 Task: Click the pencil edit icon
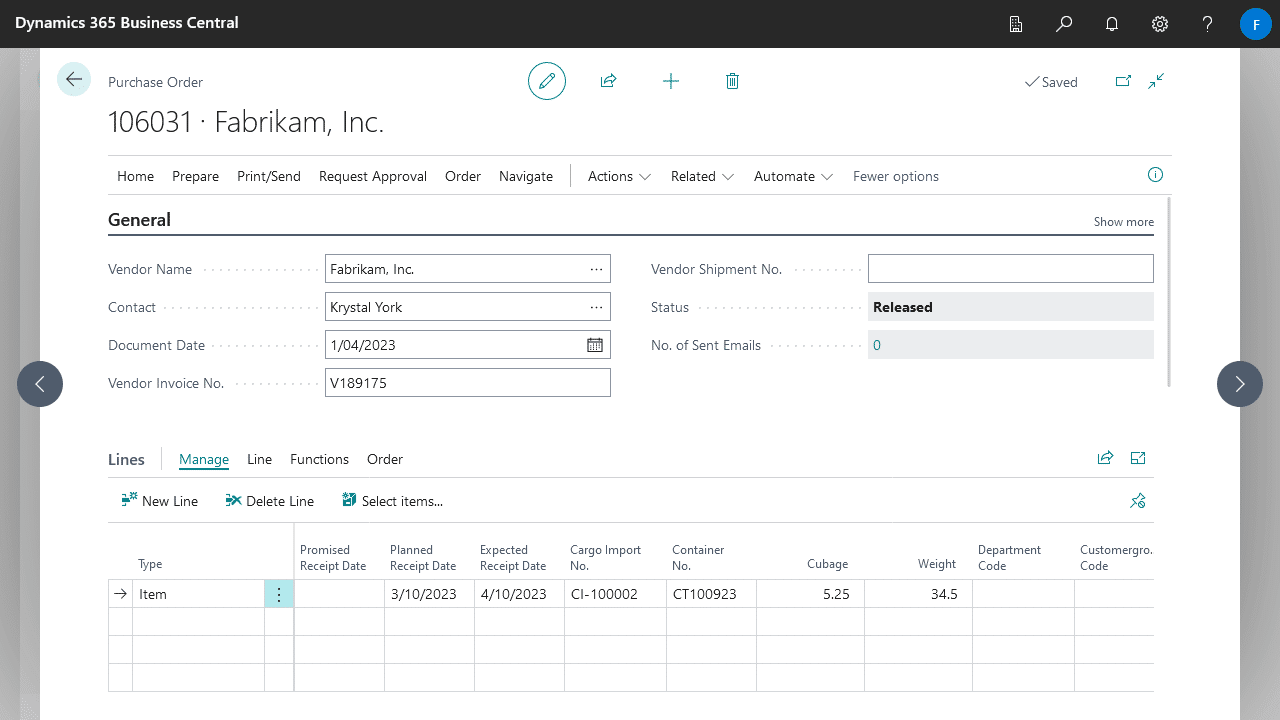tap(547, 81)
